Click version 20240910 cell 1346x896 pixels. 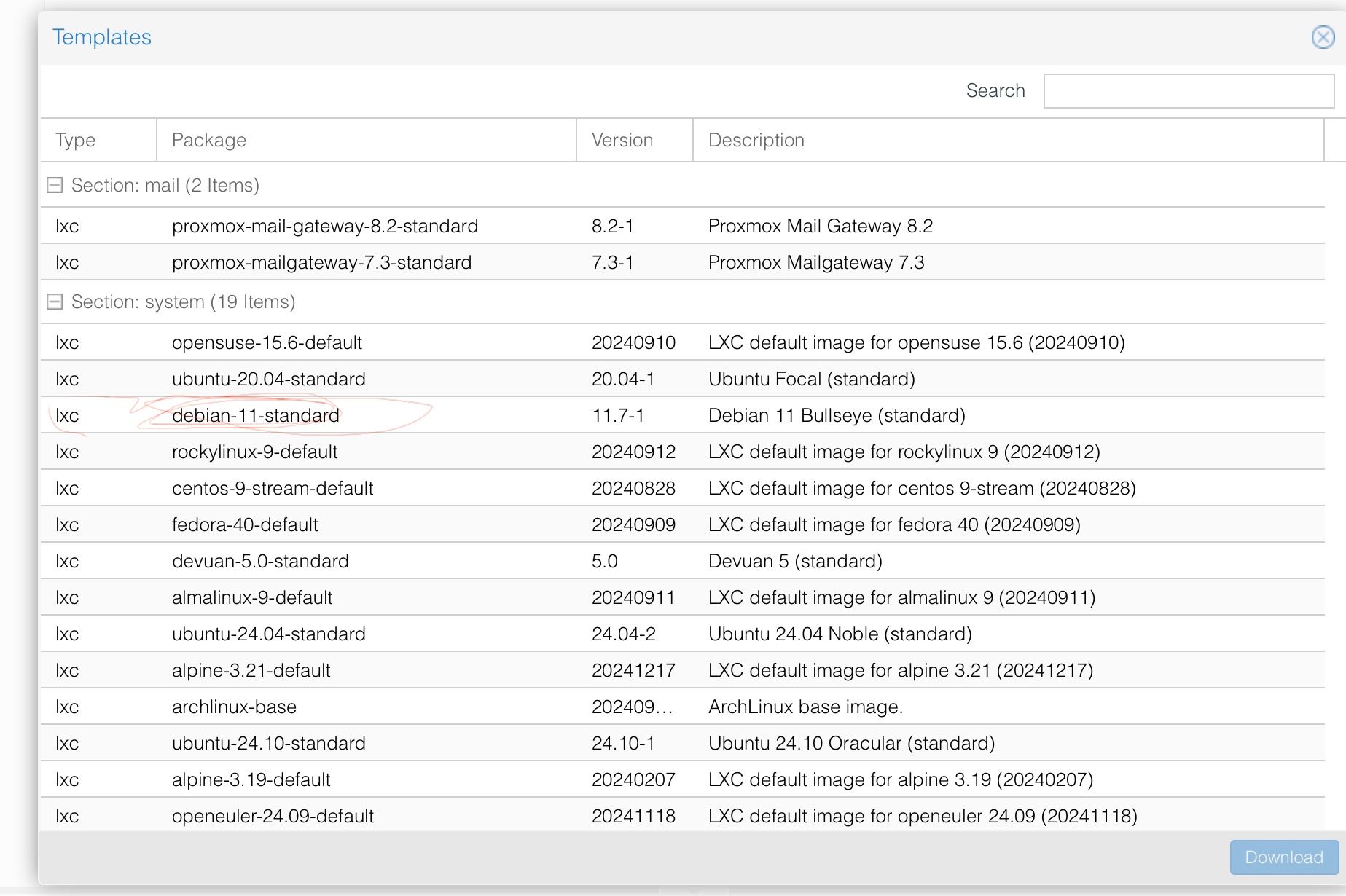tap(633, 342)
